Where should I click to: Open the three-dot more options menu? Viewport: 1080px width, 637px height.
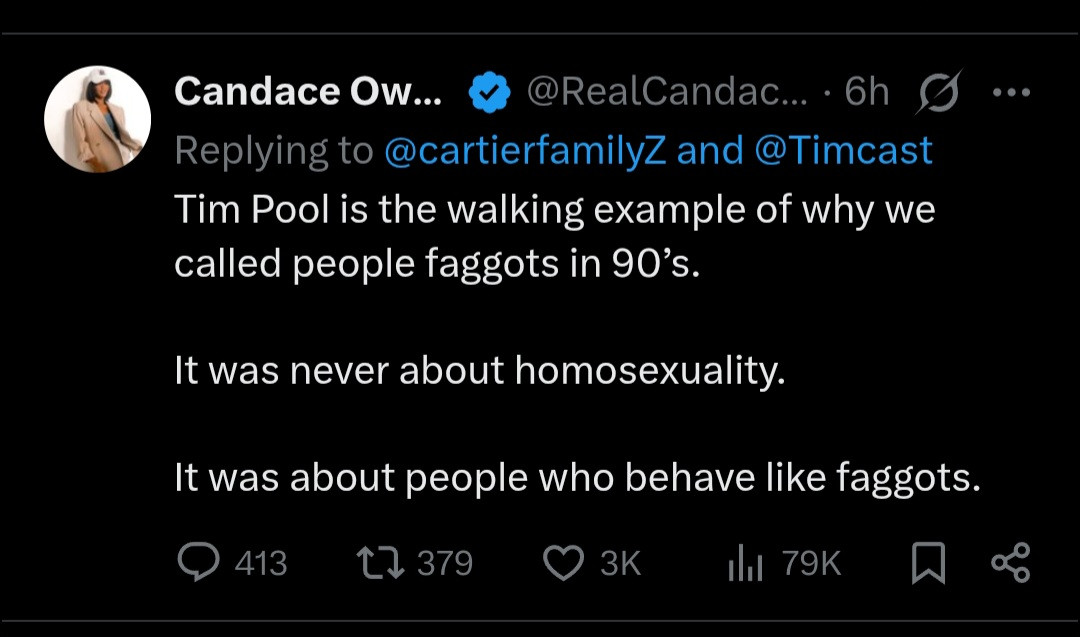(x=1010, y=91)
